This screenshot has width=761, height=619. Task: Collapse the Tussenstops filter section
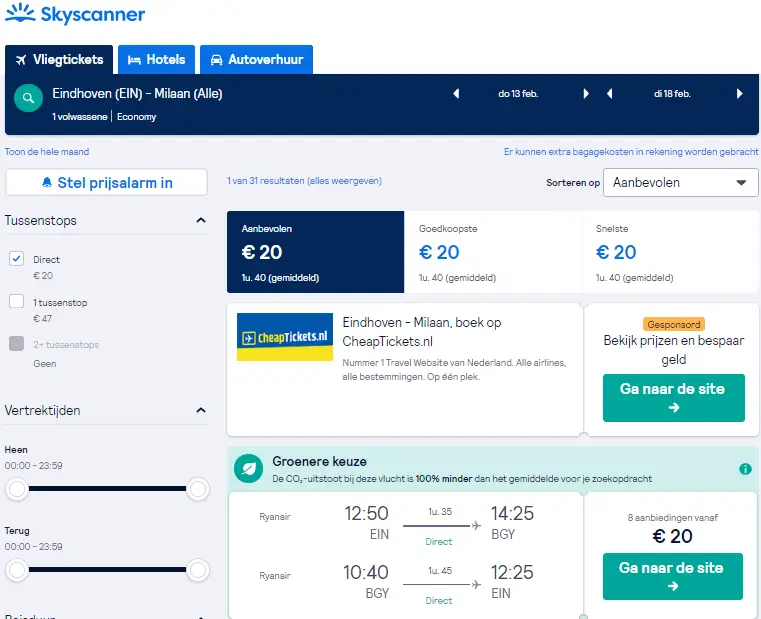click(201, 220)
